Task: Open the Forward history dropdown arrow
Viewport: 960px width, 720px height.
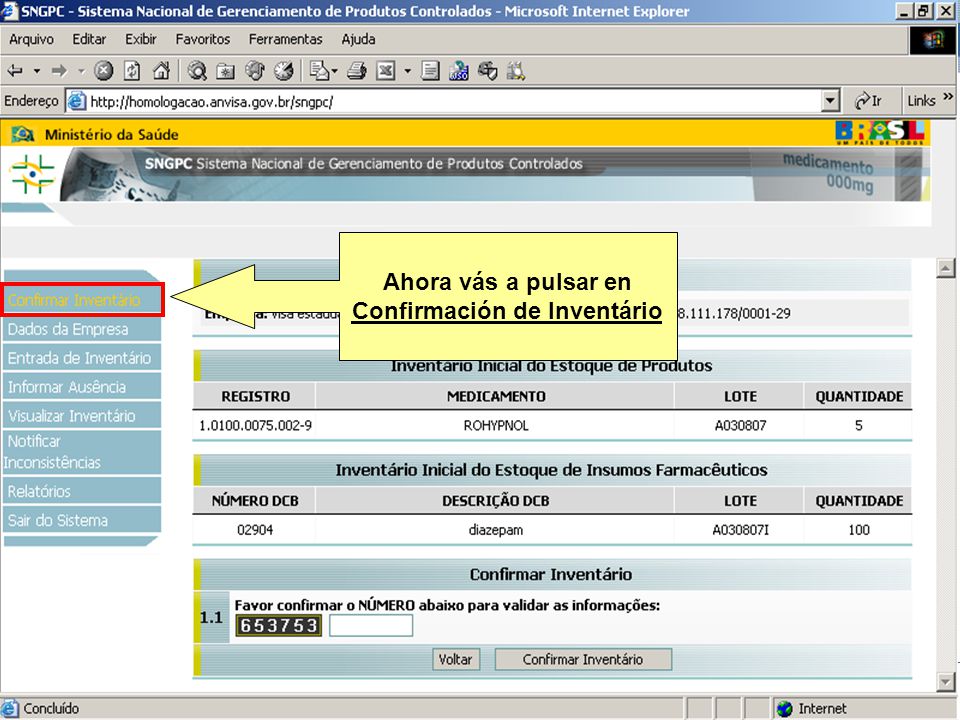Action: click(81, 71)
